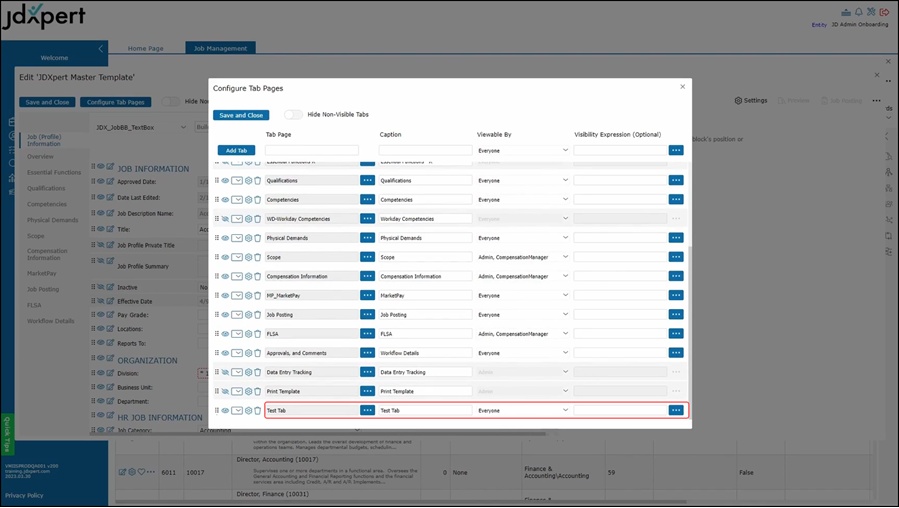Expand Viewable By dropdown for Compensation Information
The width and height of the screenshot is (899, 508).
pos(522,276)
